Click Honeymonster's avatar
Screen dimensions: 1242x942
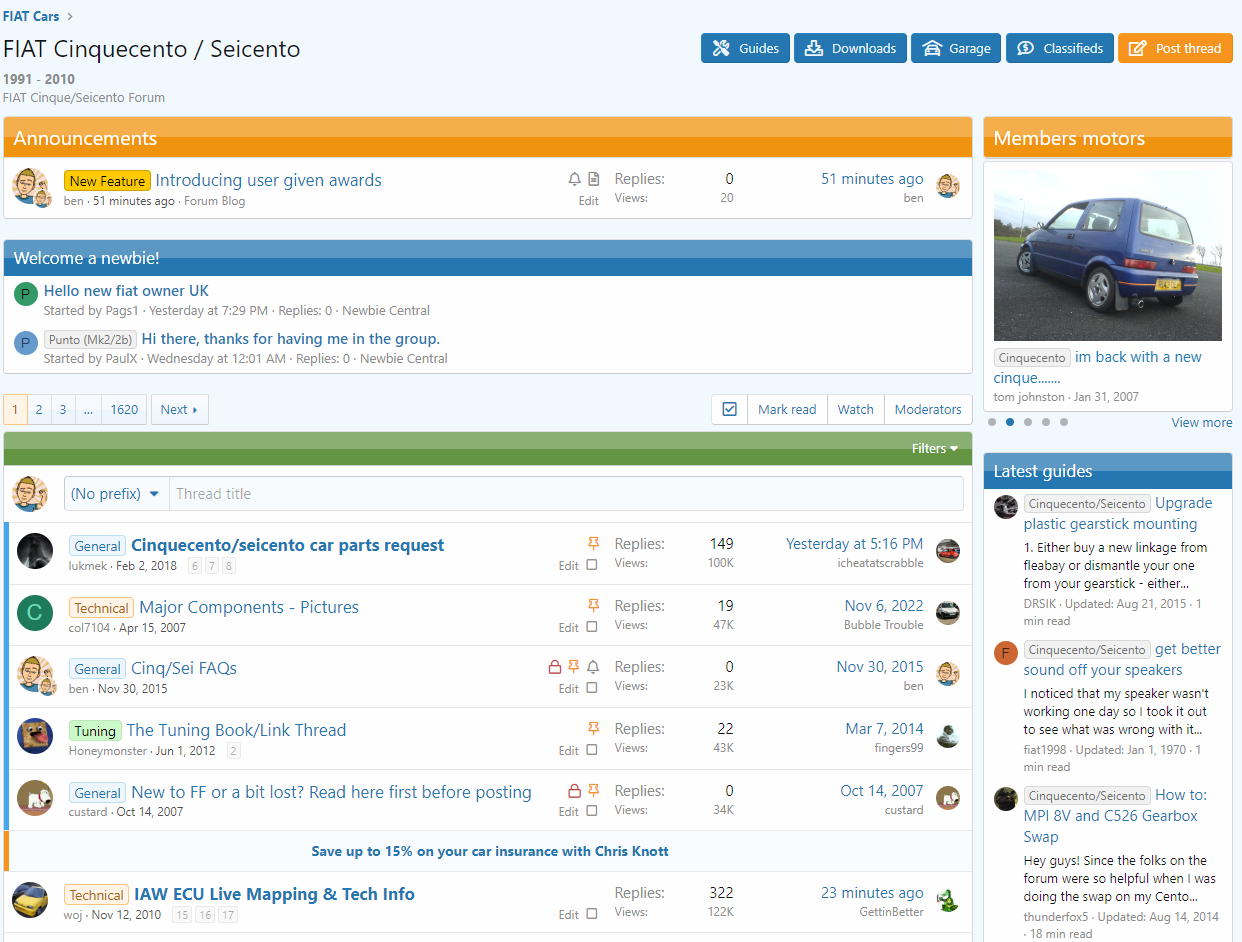point(35,736)
